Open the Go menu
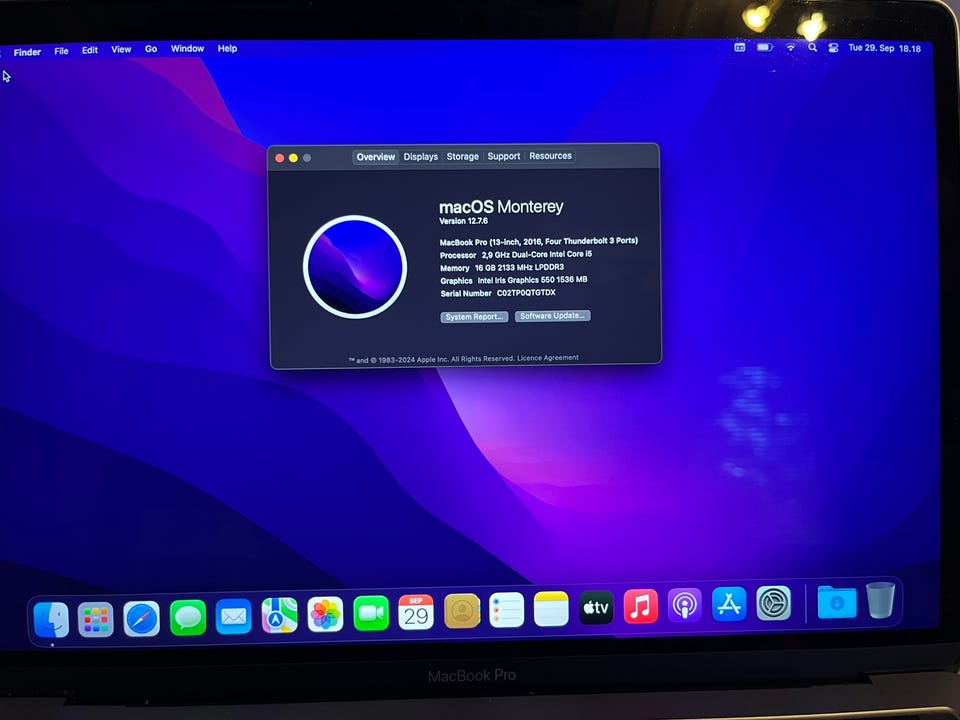Screen dimensions: 960x720 click(151, 49)
